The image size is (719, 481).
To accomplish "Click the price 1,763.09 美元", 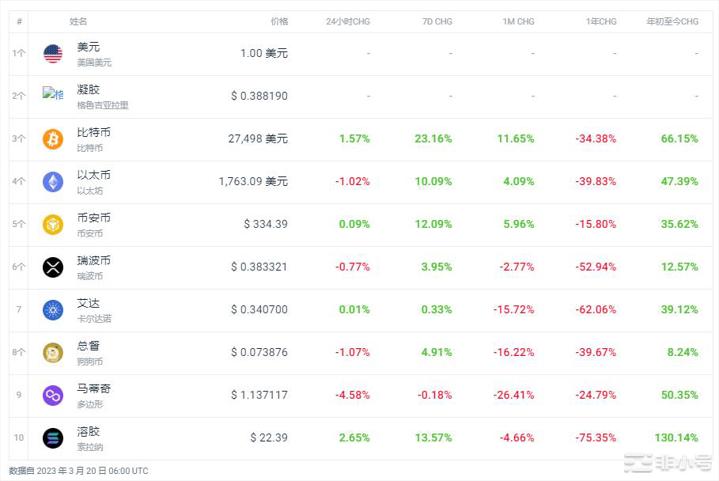I will click(x=253, y=181).
